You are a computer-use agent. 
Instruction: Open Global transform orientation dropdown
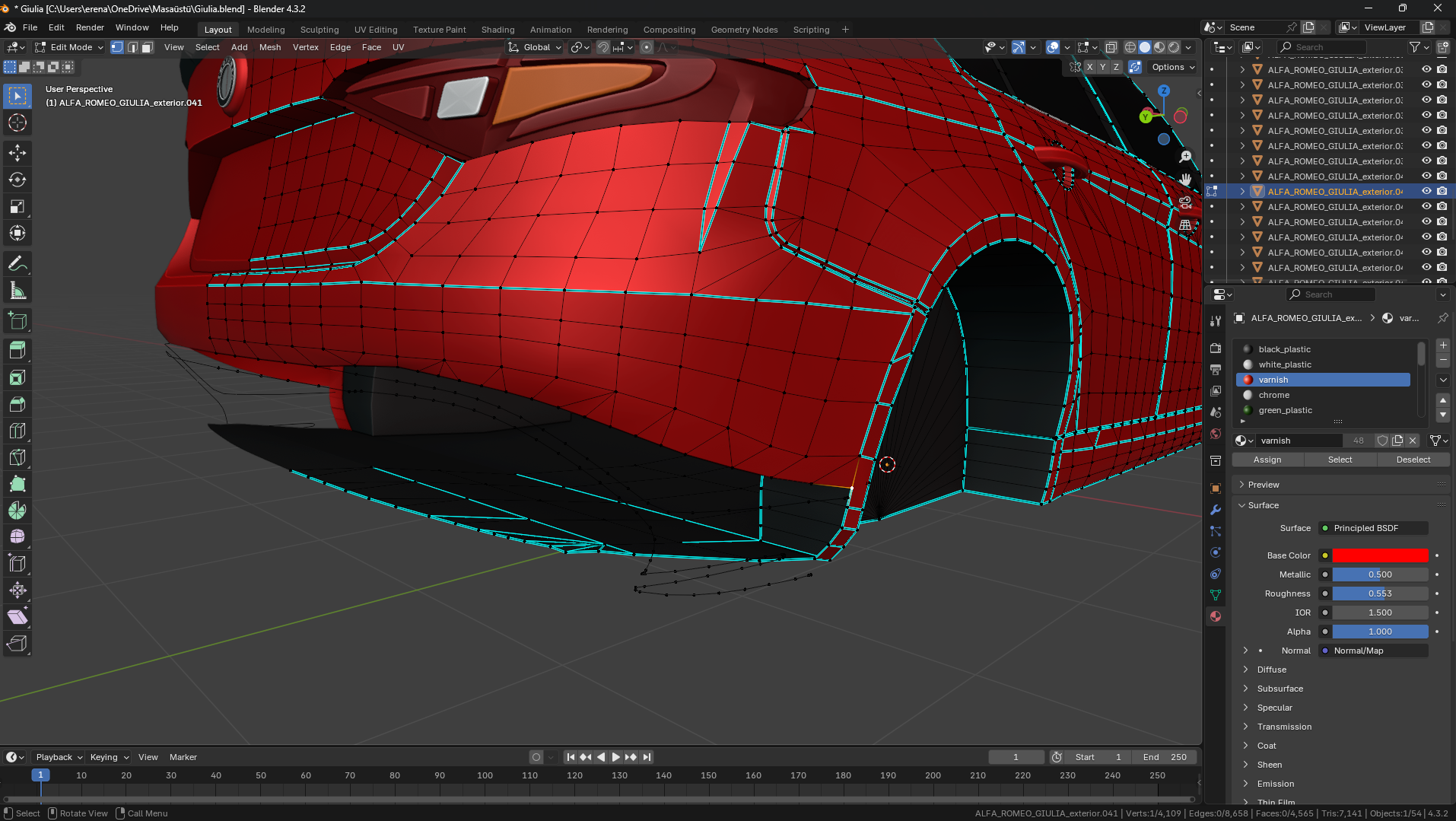pyautogui.click(x=536, y=47)
